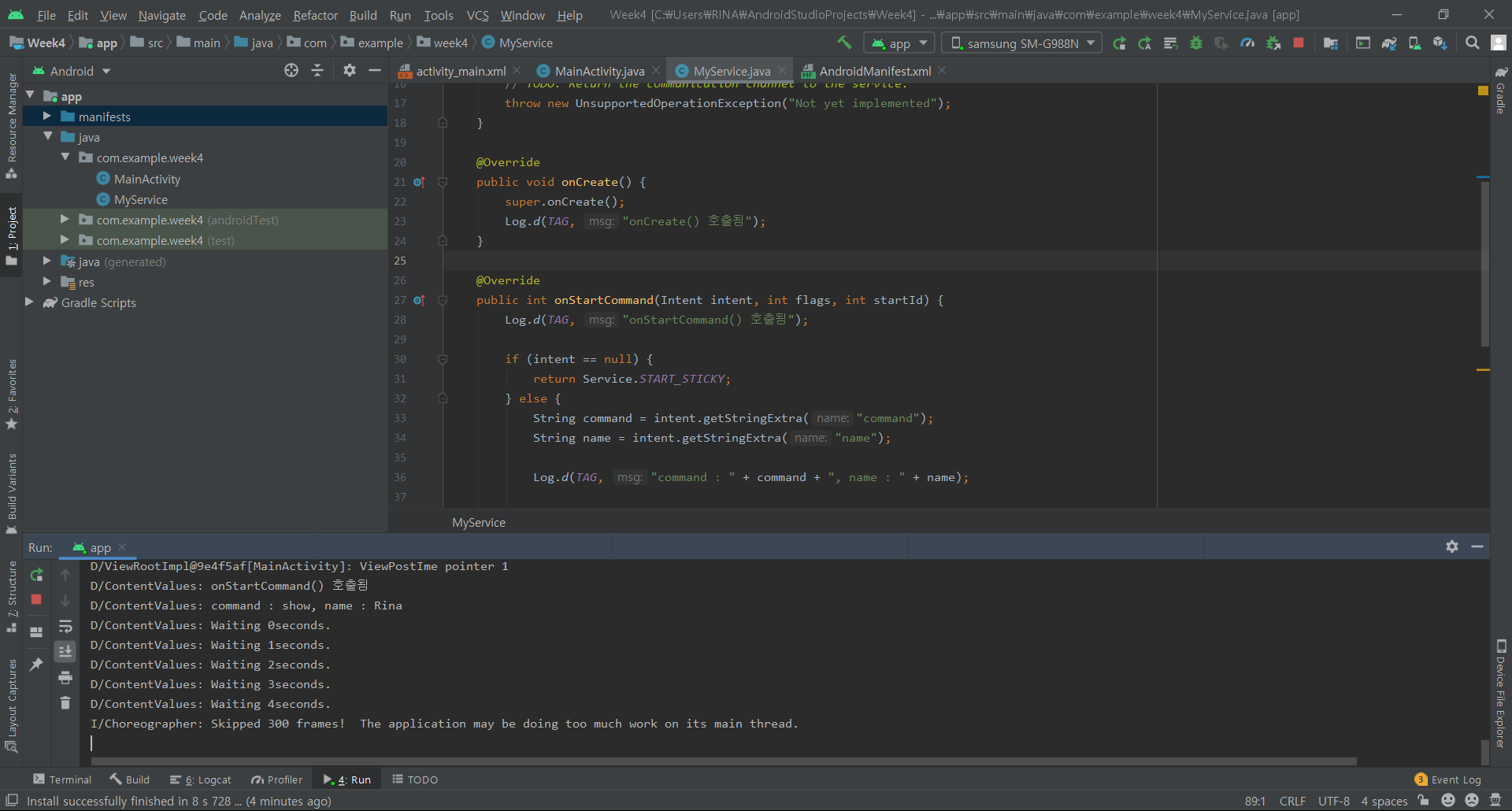Click Search Everywhere magnifier icon

[1472, 43]
